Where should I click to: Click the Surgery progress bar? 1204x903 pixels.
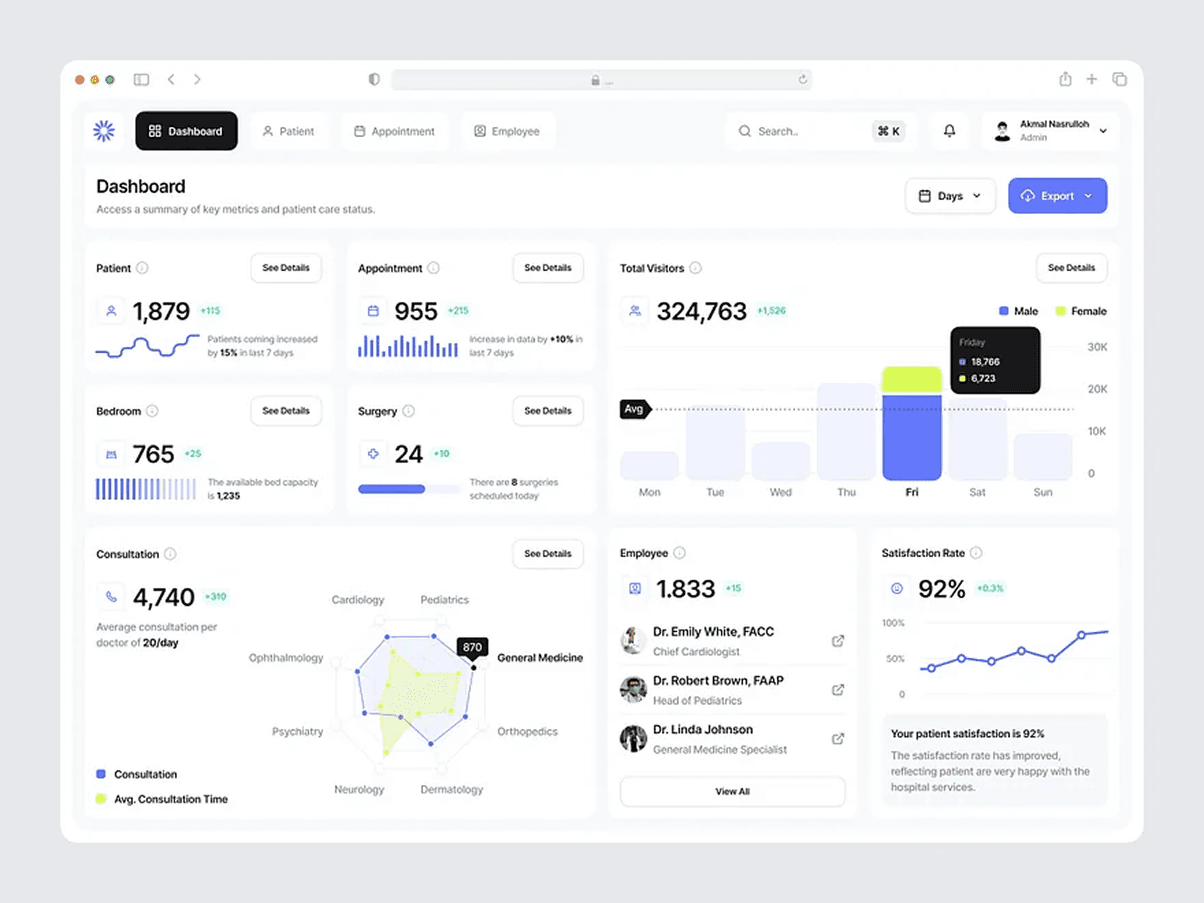point(408,489)
